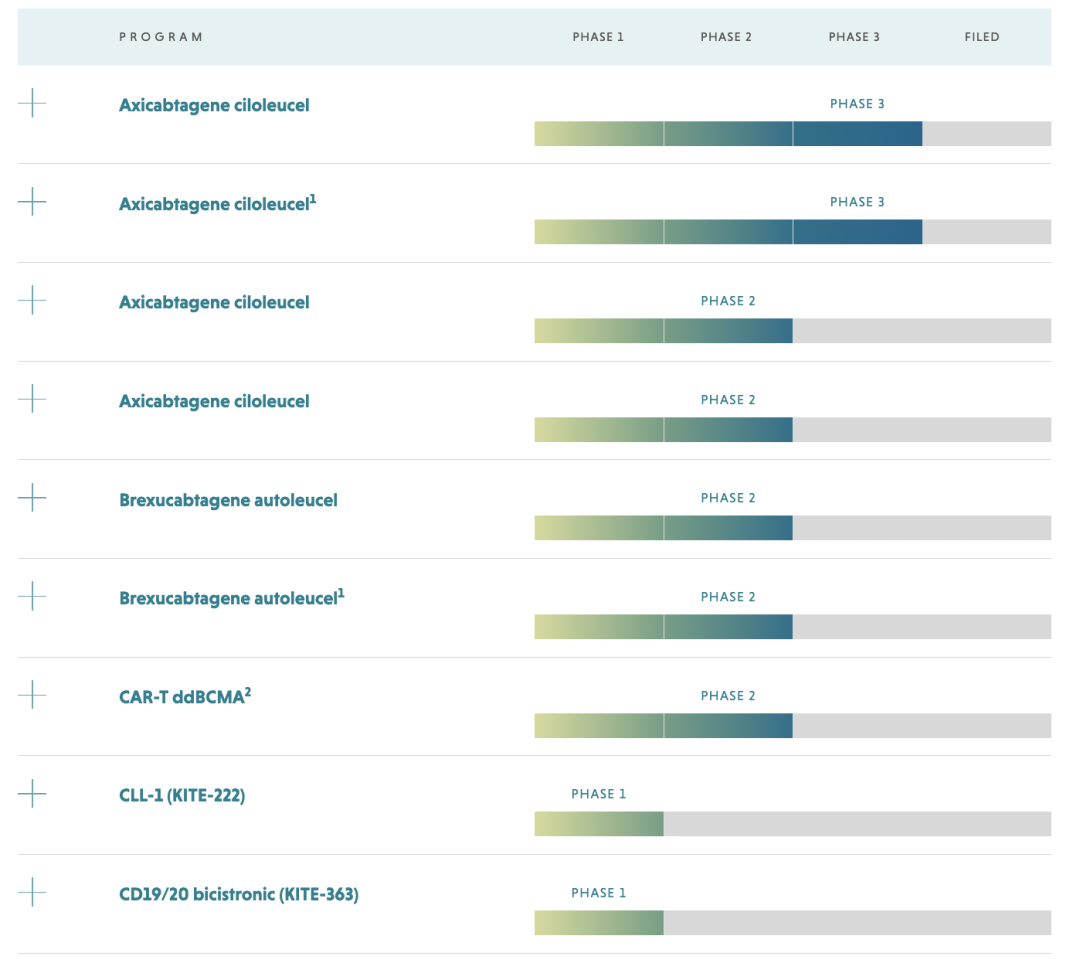Expand CD19/20 bicistronic (KITE-363) row via plus icon
Viewport: 1080px width, 963px height.
click(32, 892)
